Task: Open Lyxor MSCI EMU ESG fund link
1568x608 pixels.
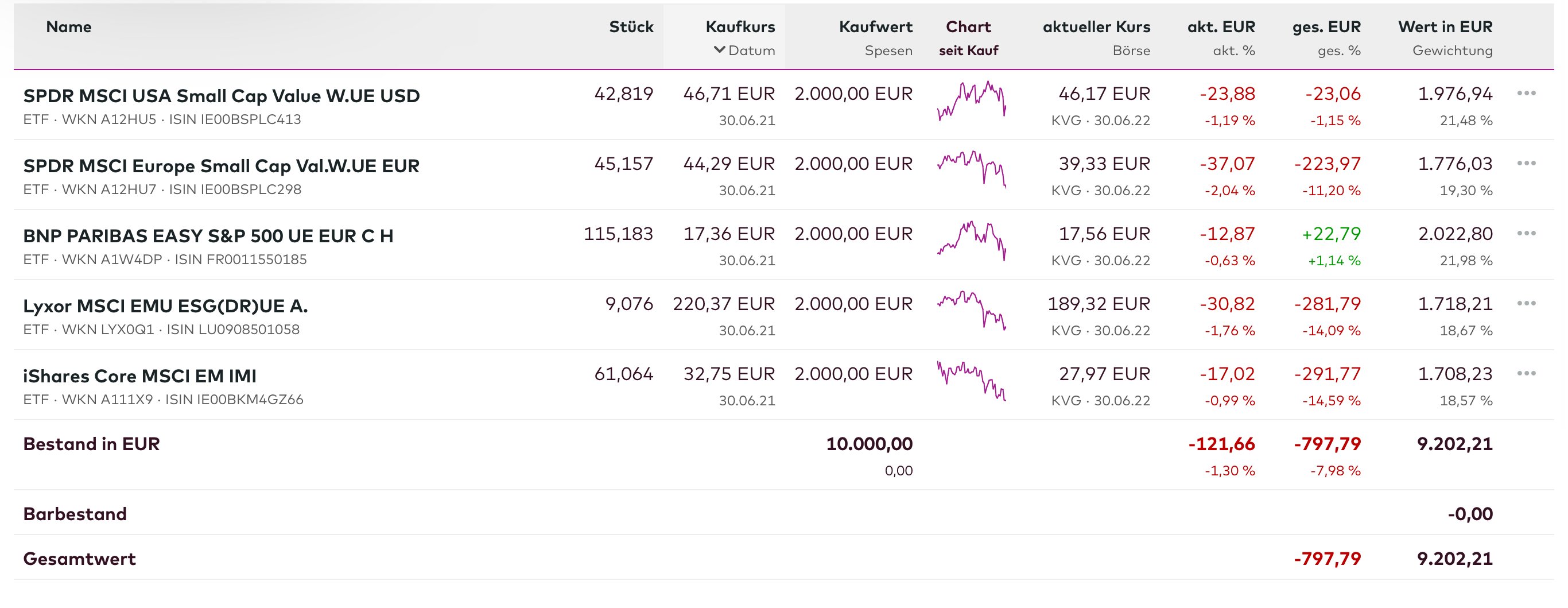Action: coord(165,306)
